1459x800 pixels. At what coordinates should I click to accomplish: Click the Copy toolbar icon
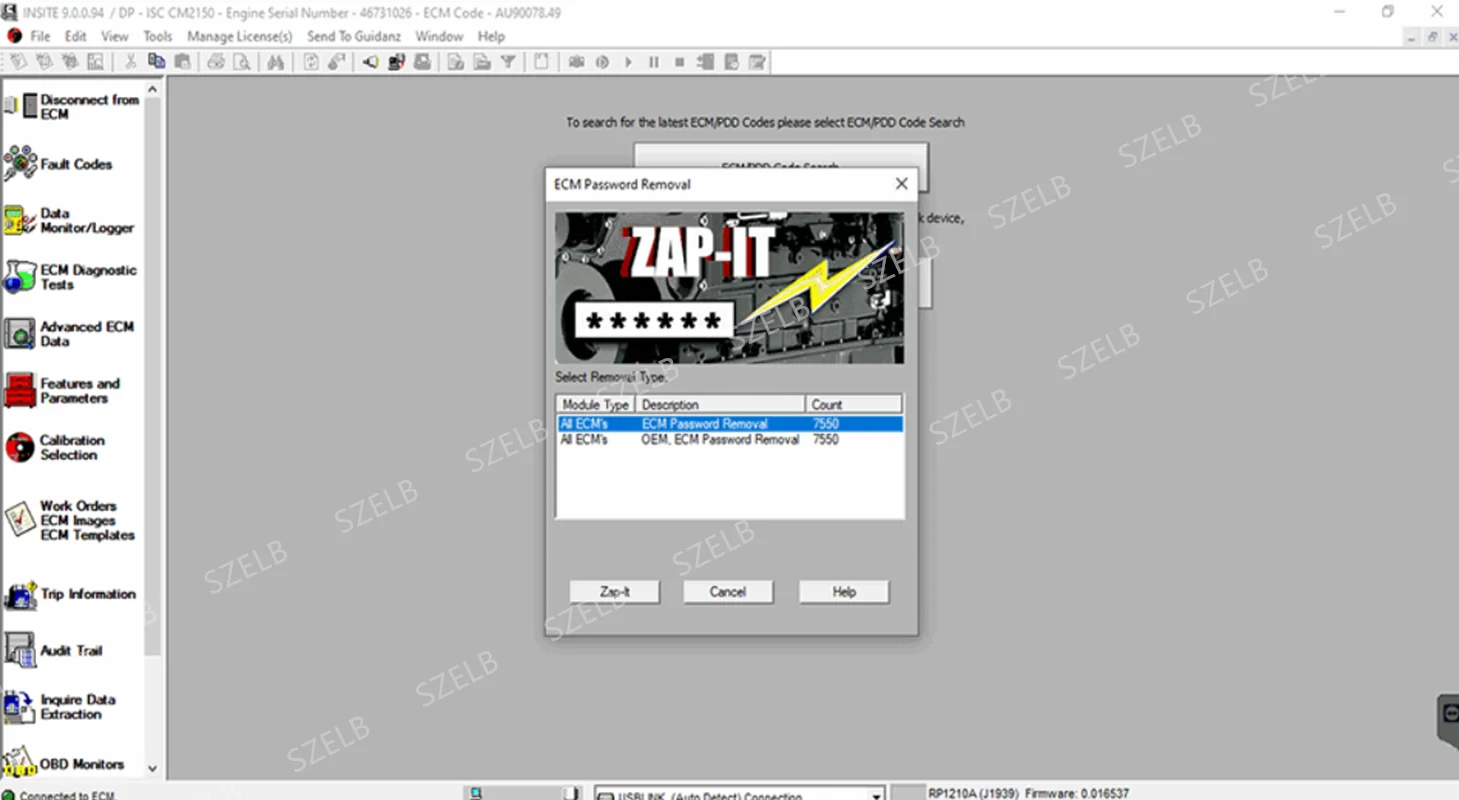(x=157, y=62)
